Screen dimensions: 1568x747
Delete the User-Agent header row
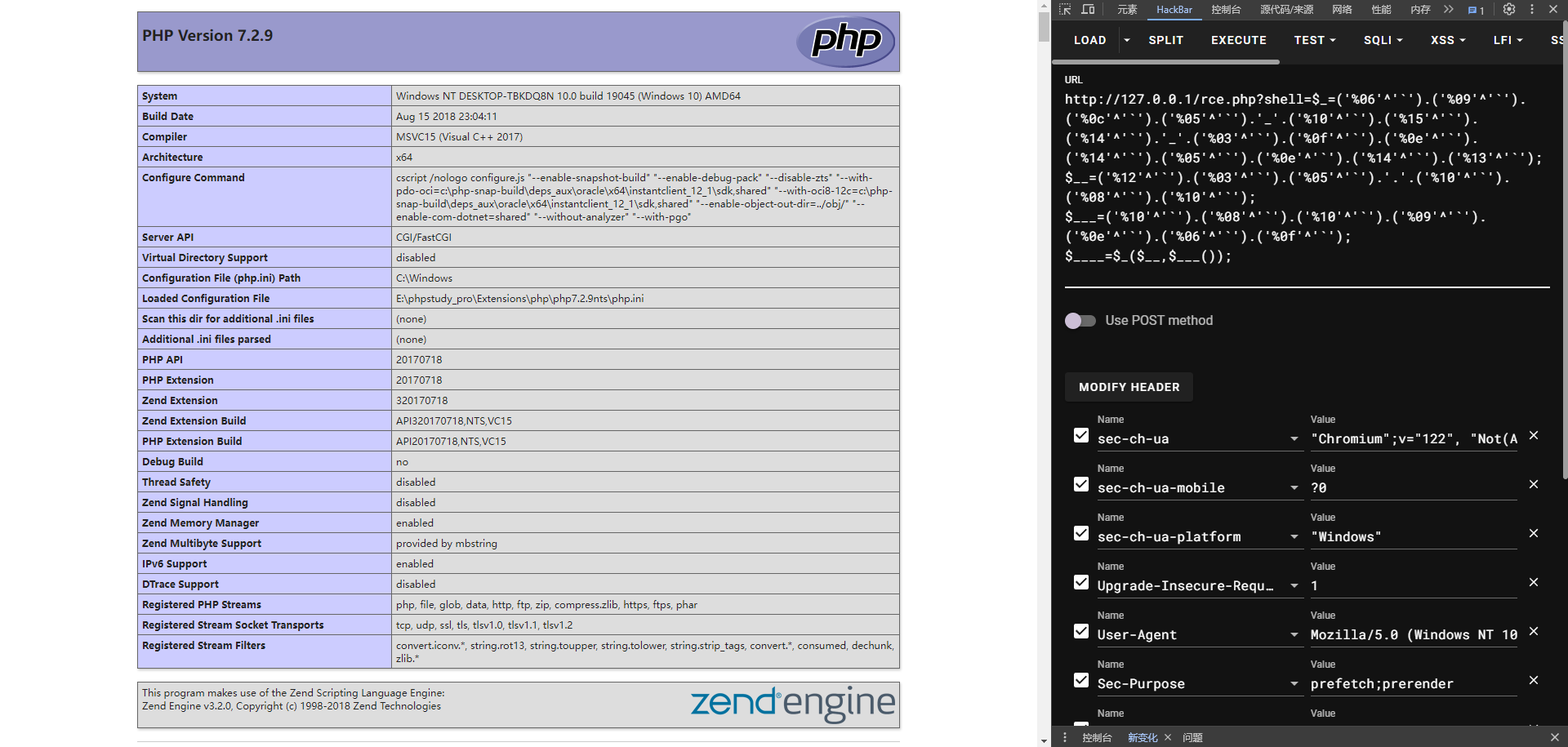point(1534,632)
